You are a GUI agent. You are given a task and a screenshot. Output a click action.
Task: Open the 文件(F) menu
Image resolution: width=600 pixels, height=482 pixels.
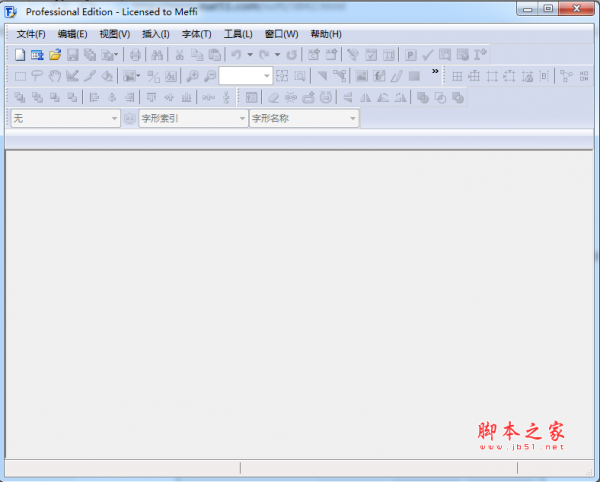click(x=31, y=34)
